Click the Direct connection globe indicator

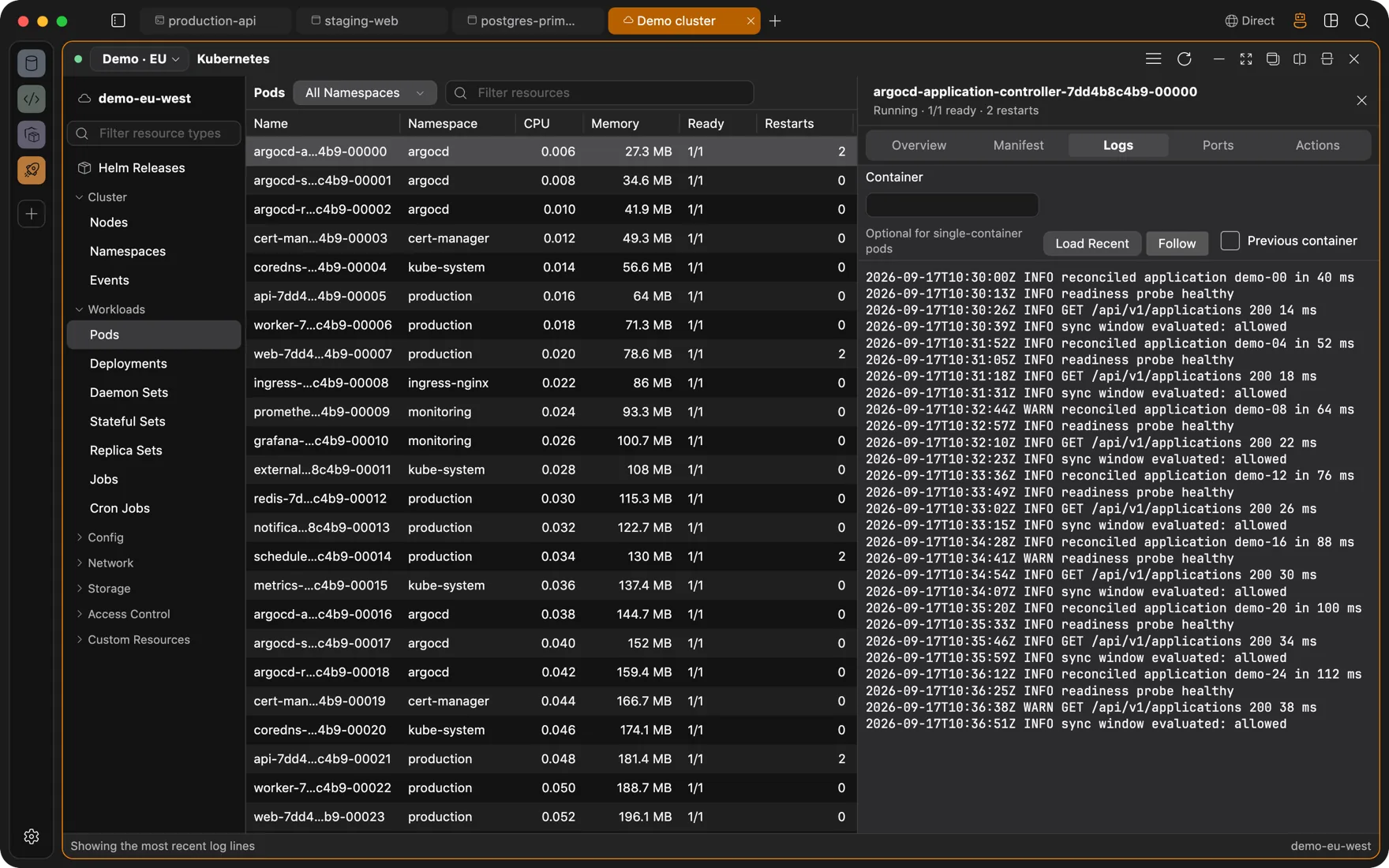coord(1249,21)
